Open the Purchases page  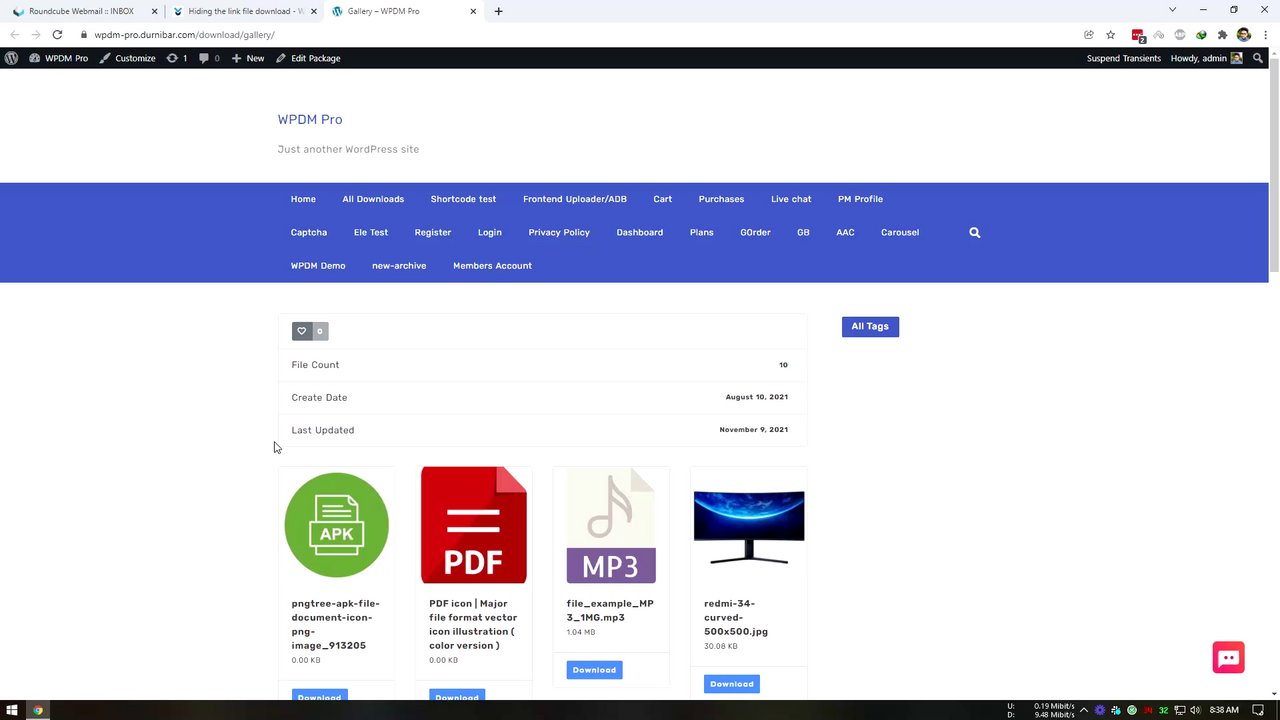pos(721,199)
